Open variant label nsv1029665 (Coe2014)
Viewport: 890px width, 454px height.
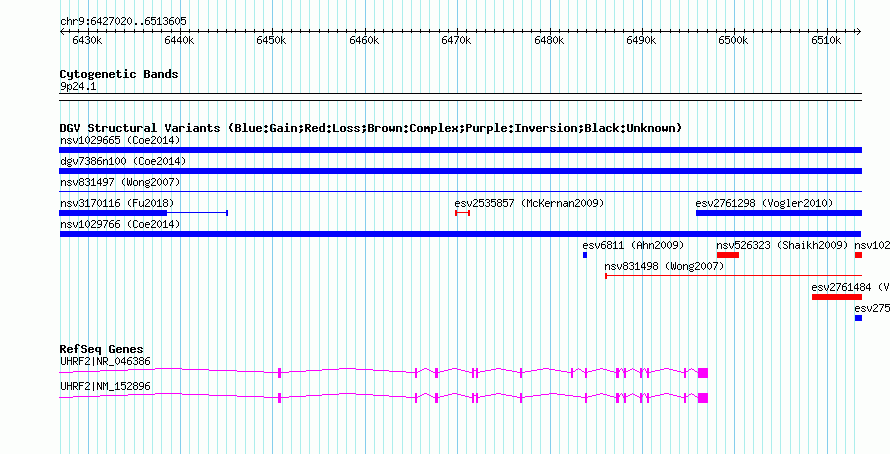pyautogui.click(x=120, y=140)
